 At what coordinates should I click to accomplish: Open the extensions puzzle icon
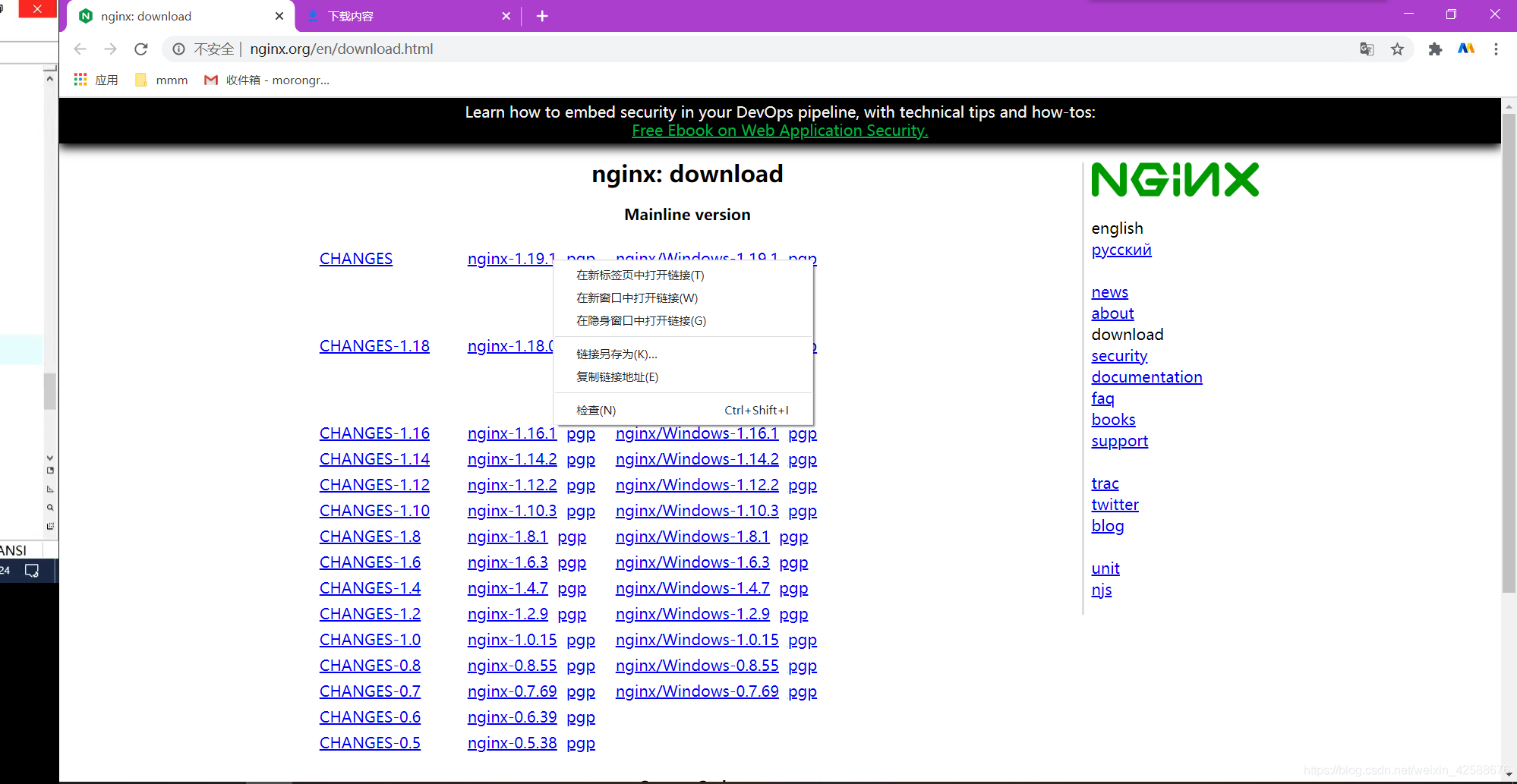(x=1435, y=49)
